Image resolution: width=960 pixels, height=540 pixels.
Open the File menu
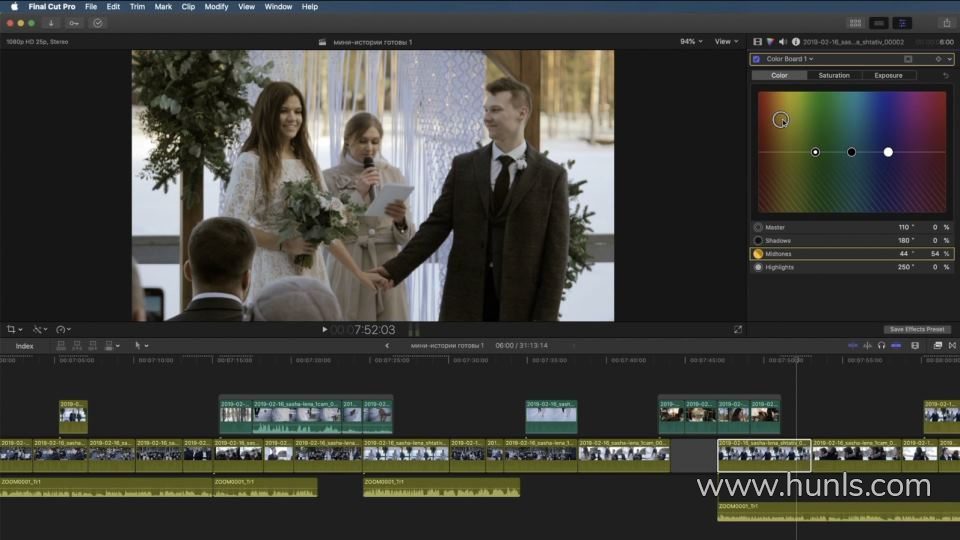[91, 7]
